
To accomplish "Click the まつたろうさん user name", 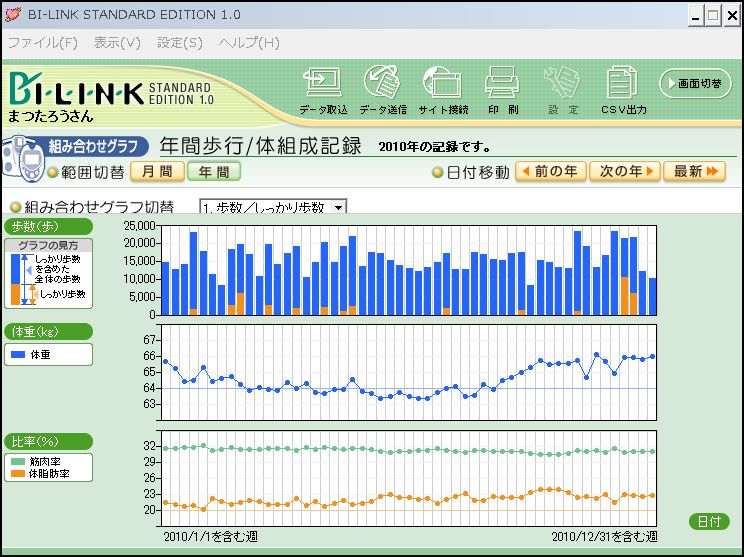I will (x=50, y=116).
